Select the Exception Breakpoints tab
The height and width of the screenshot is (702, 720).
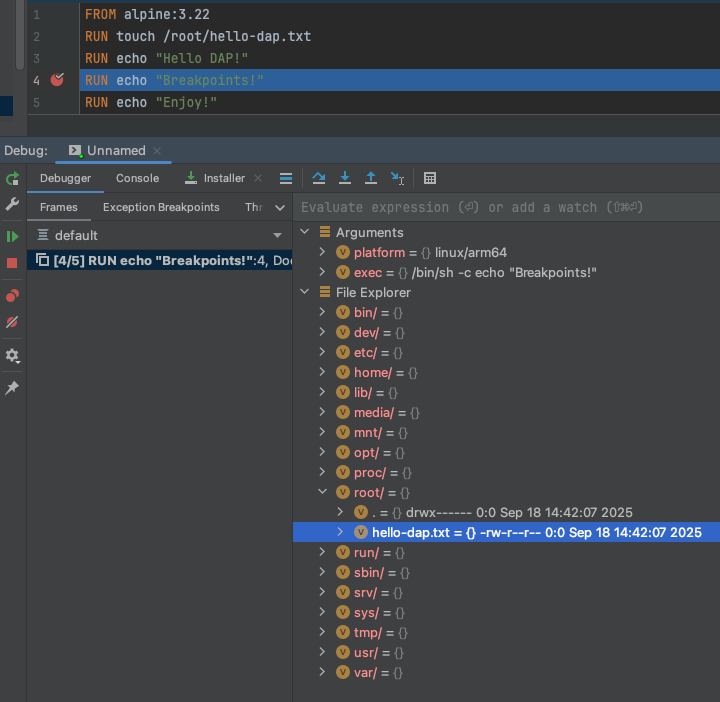tap(161, 207)
